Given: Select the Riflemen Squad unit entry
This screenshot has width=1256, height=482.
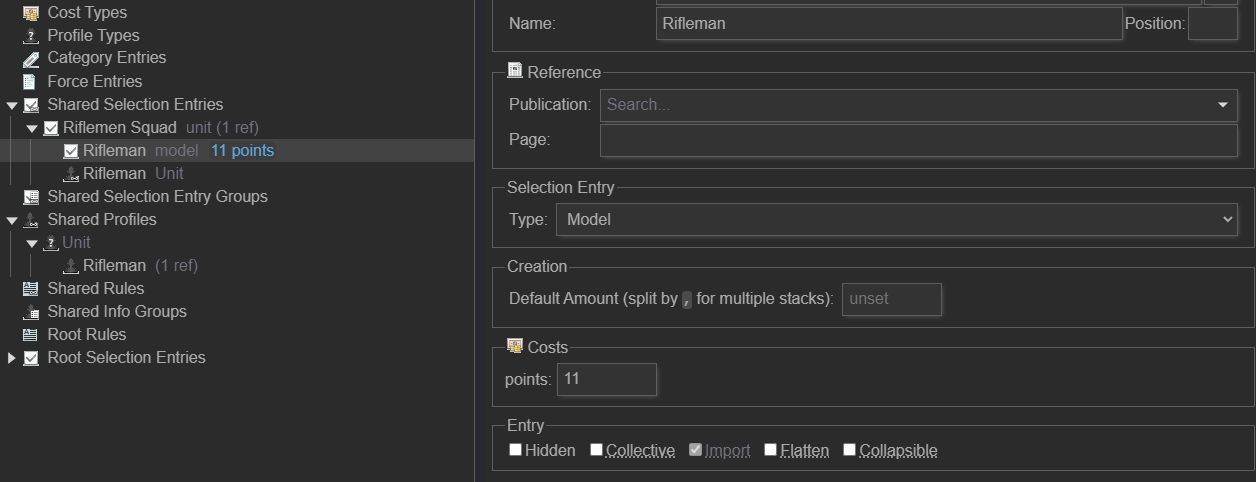Looking at the screenshot, I should [161, 128].
